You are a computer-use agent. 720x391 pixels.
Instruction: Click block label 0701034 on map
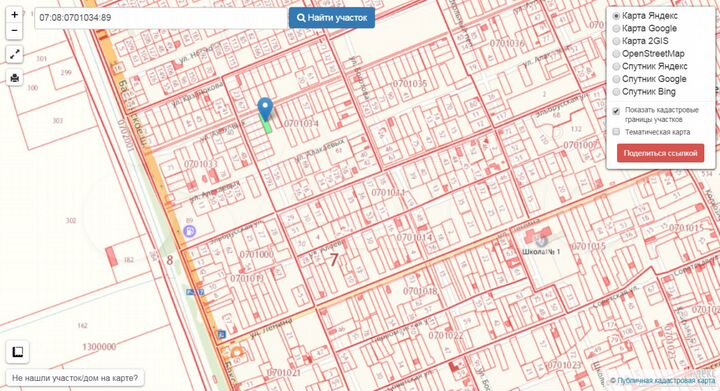[301, 123]
